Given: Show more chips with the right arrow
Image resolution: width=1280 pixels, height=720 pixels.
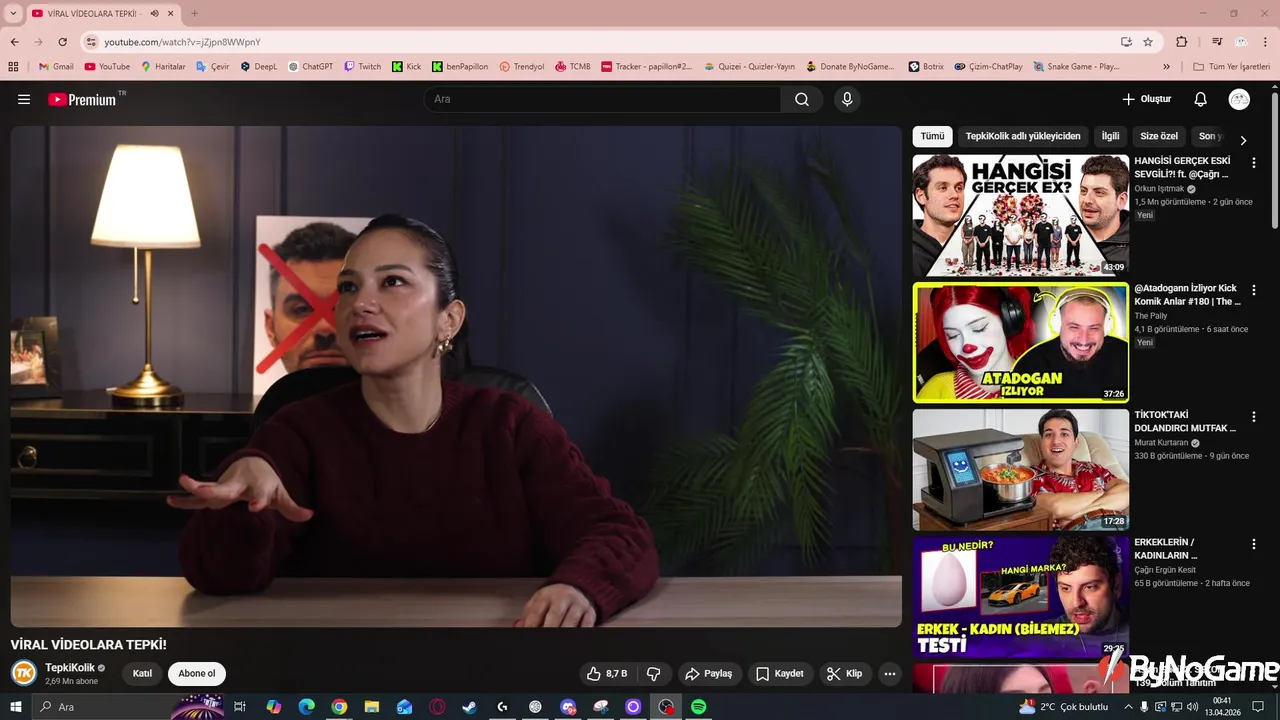Looking at the screenshot, I should point(1243,141).
